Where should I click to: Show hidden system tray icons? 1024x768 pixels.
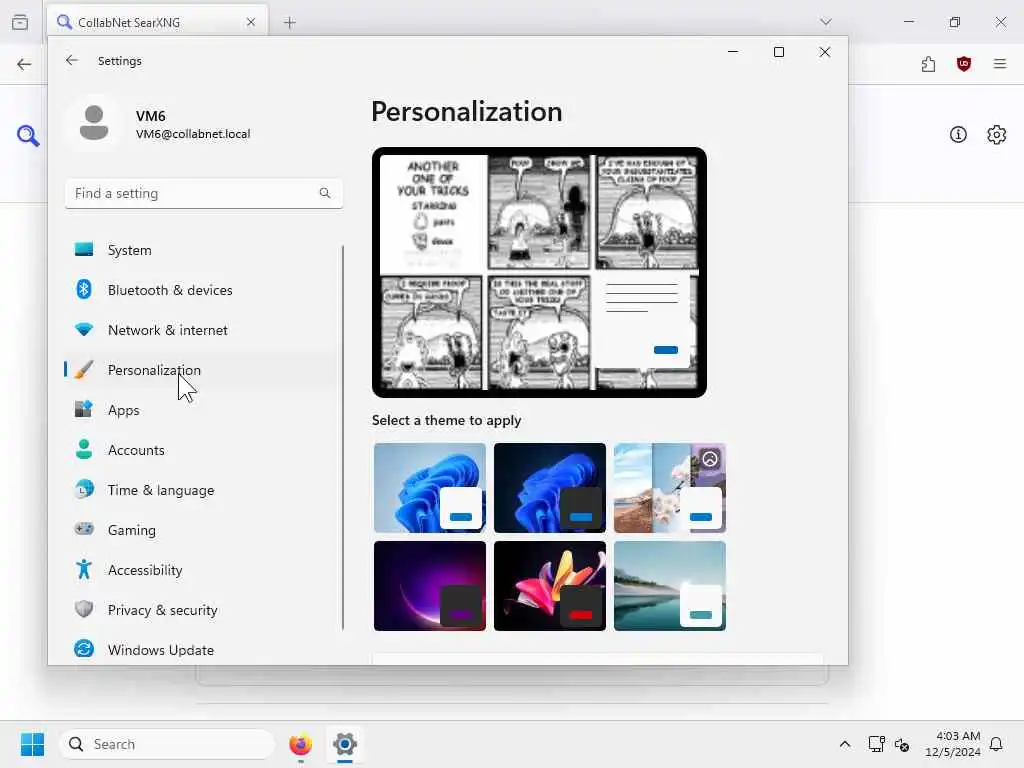(844, 744)
